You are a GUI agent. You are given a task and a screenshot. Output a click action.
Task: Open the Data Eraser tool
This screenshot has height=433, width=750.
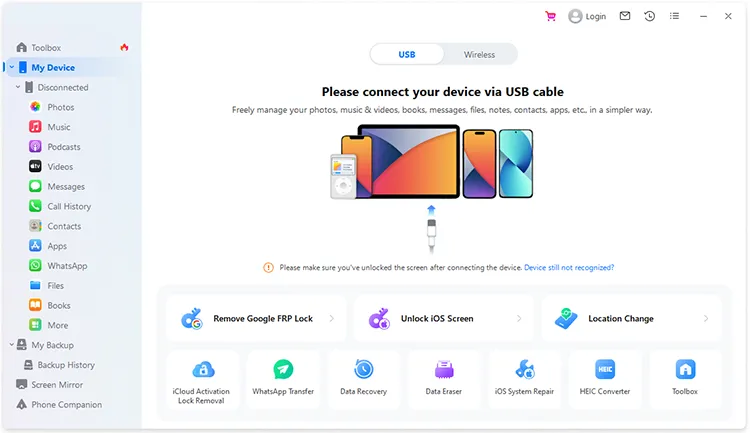[444, 379]
